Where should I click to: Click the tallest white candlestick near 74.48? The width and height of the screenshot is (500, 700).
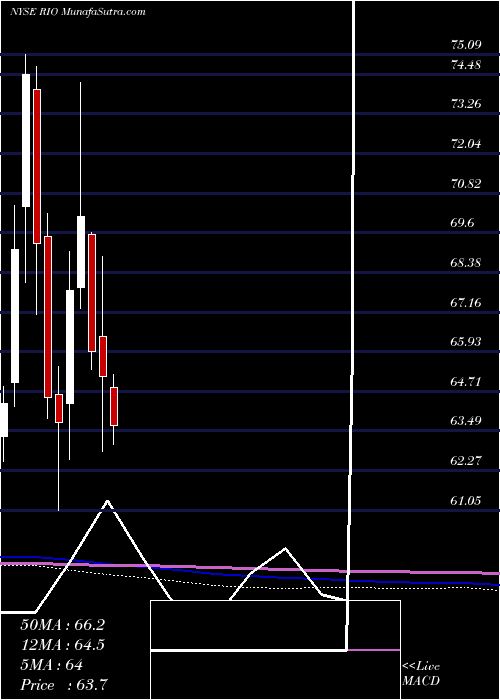(x=26, y=140)
